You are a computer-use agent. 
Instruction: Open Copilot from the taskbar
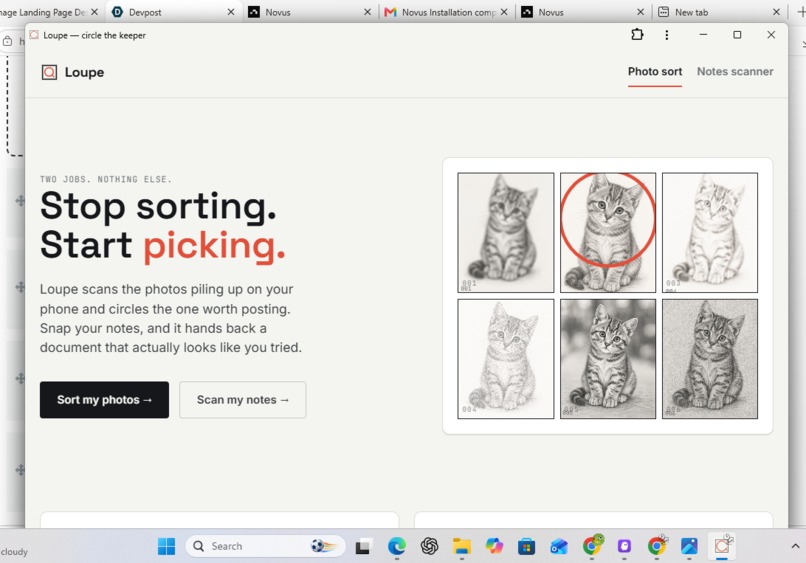494,546
